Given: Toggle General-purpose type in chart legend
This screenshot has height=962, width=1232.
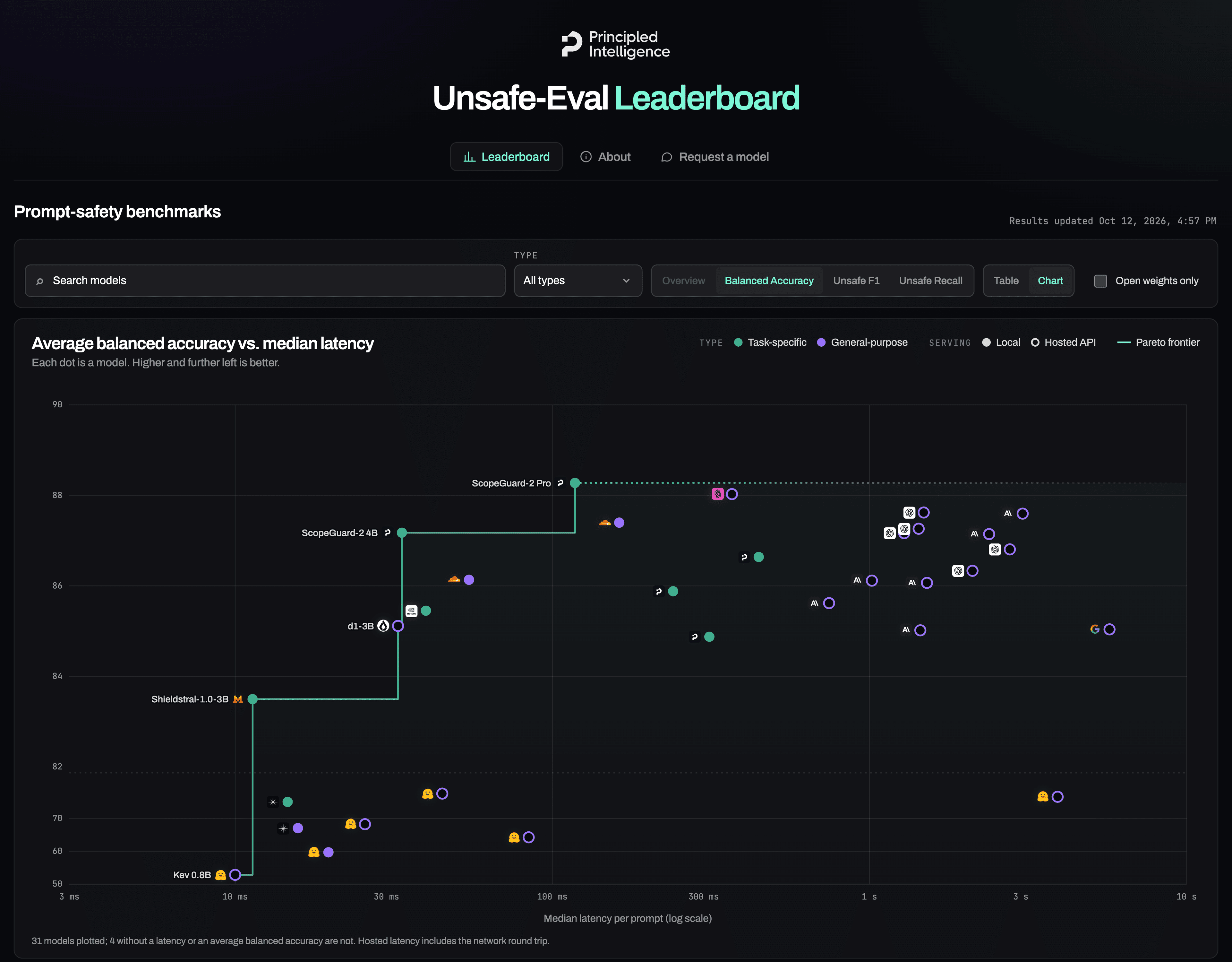Looking at the screenshot, I should (x=862, y=342).
